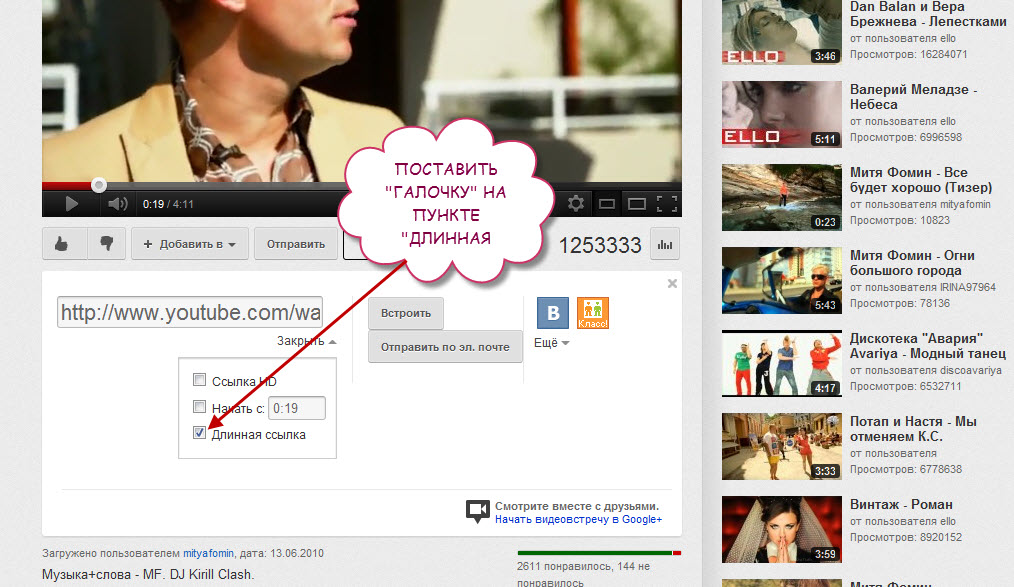The width and height of the screenshot is (1014, 587).
Task: Share to Odnoklassniki Класс! icon
Action: (593, 313)
